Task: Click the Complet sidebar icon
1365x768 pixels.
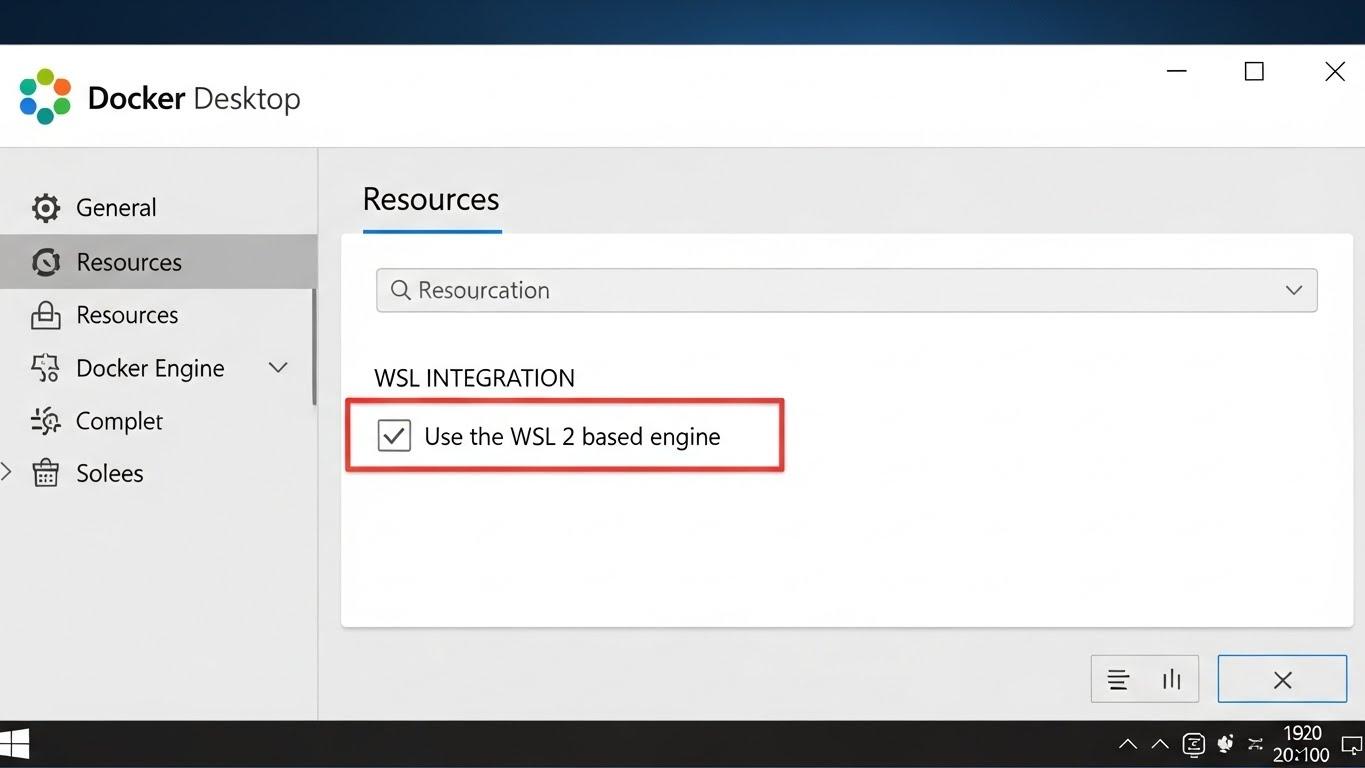Action: [x=45, y=420]
